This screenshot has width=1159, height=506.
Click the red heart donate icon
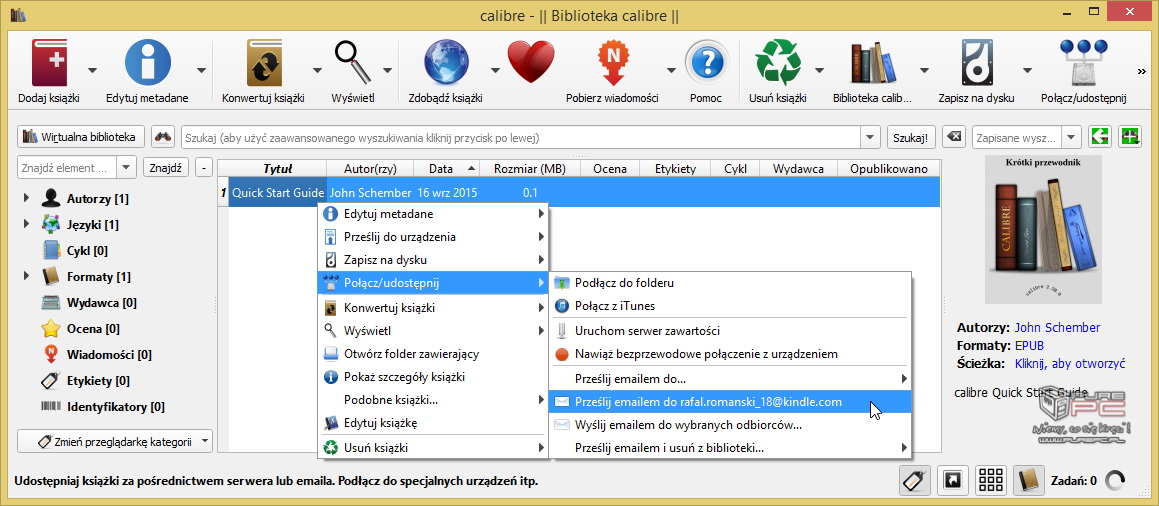(531, 62)
